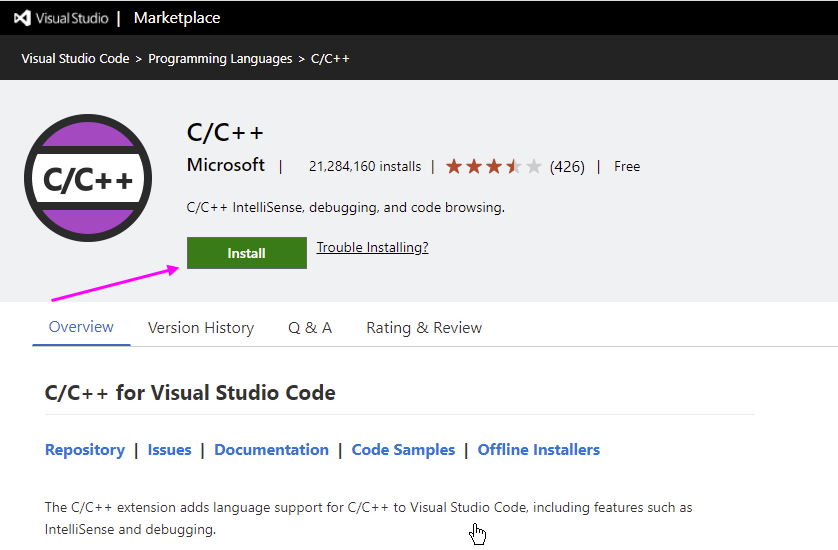Open Programming Languages breadcrumb
Viewport: 838px width, 550px height.
[x=220, y=58]
